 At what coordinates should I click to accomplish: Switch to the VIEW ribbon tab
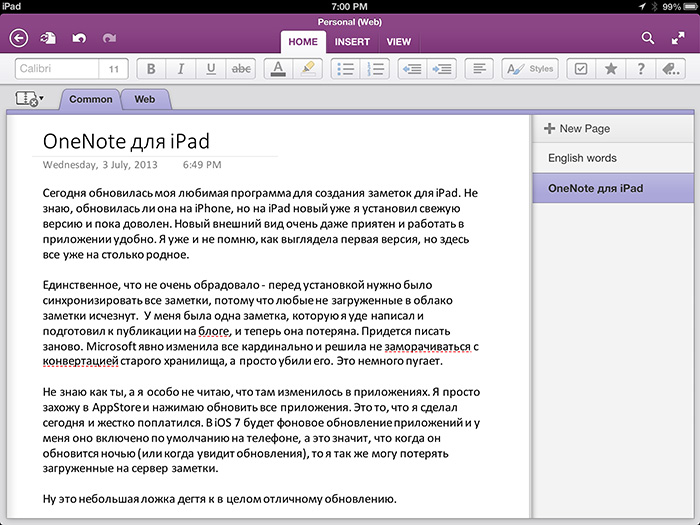pyautogui.click(x=398, y=42)
